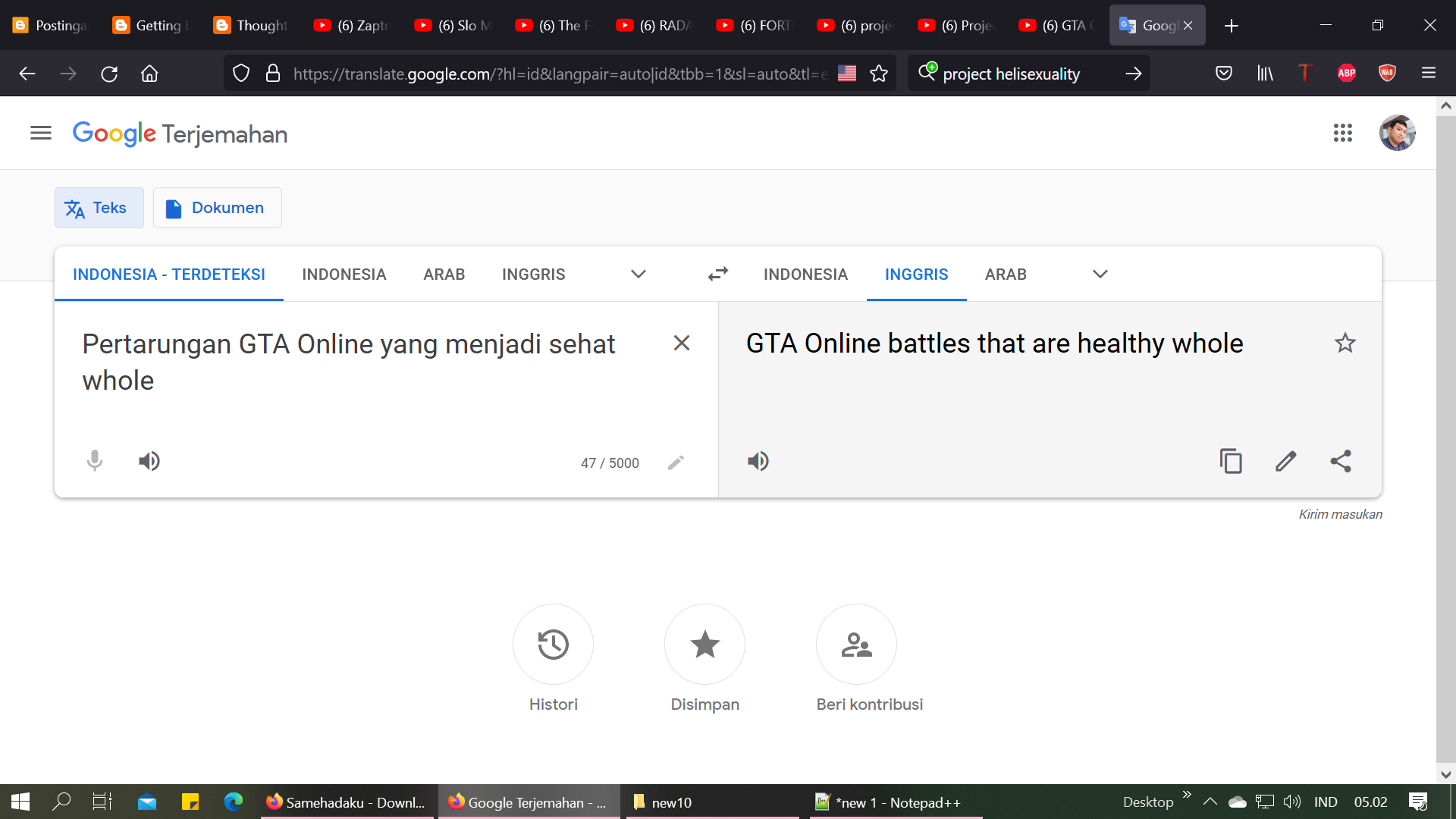The width and height of the screenshot is (1456, 819).
Task: Swap source and target languages
Action: click(x=717, y=274)
